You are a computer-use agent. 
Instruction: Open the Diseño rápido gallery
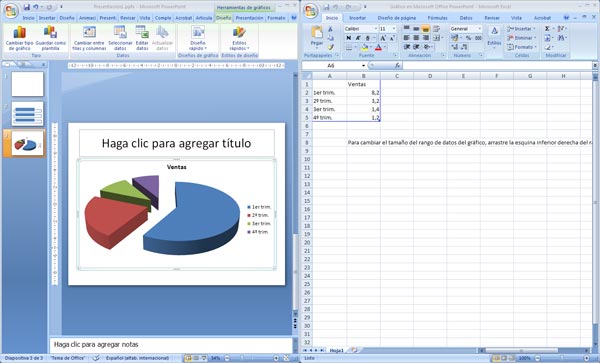click(198, 38)
